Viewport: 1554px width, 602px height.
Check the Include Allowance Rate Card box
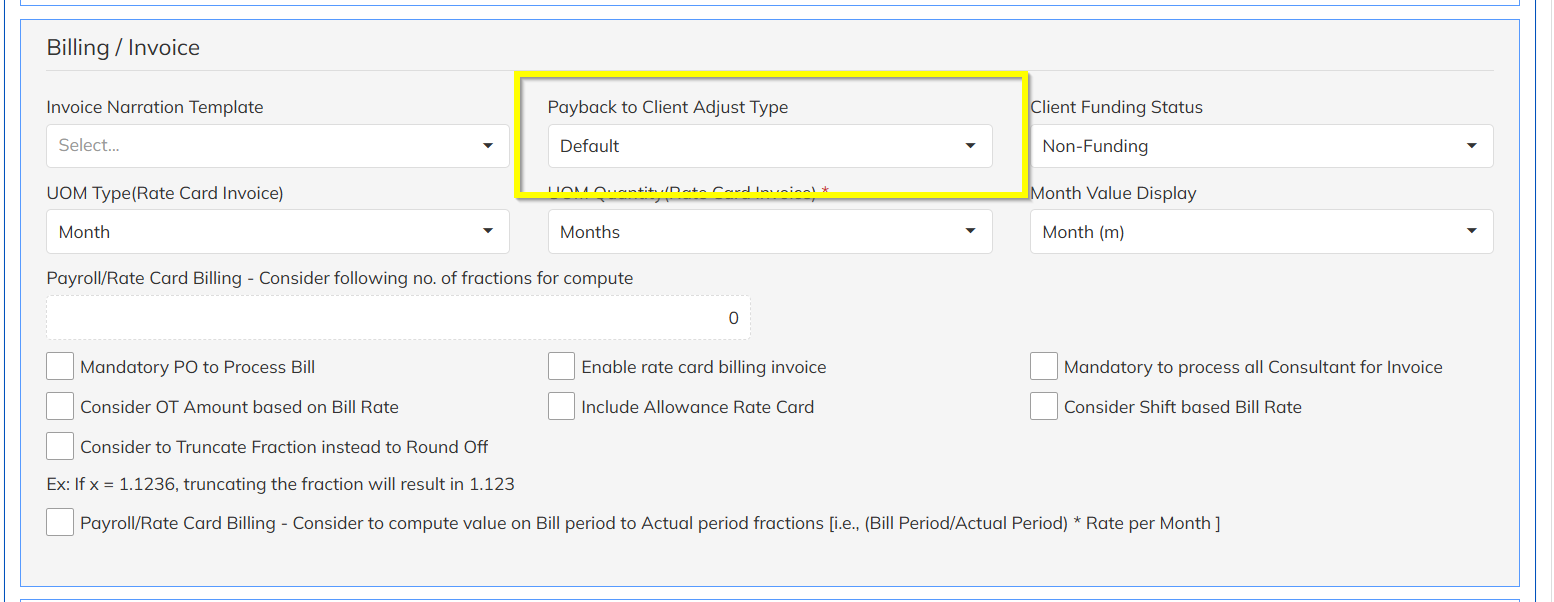562,407
